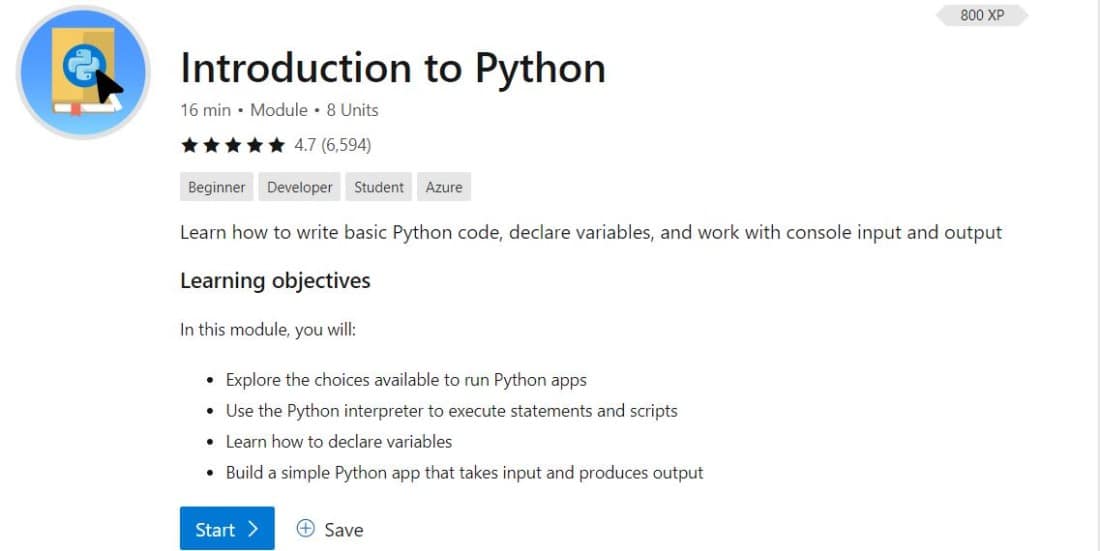Click the 8 Units text
This screenshot has width=1100, height=551.
pyautogui.click(x=352, y=110)
